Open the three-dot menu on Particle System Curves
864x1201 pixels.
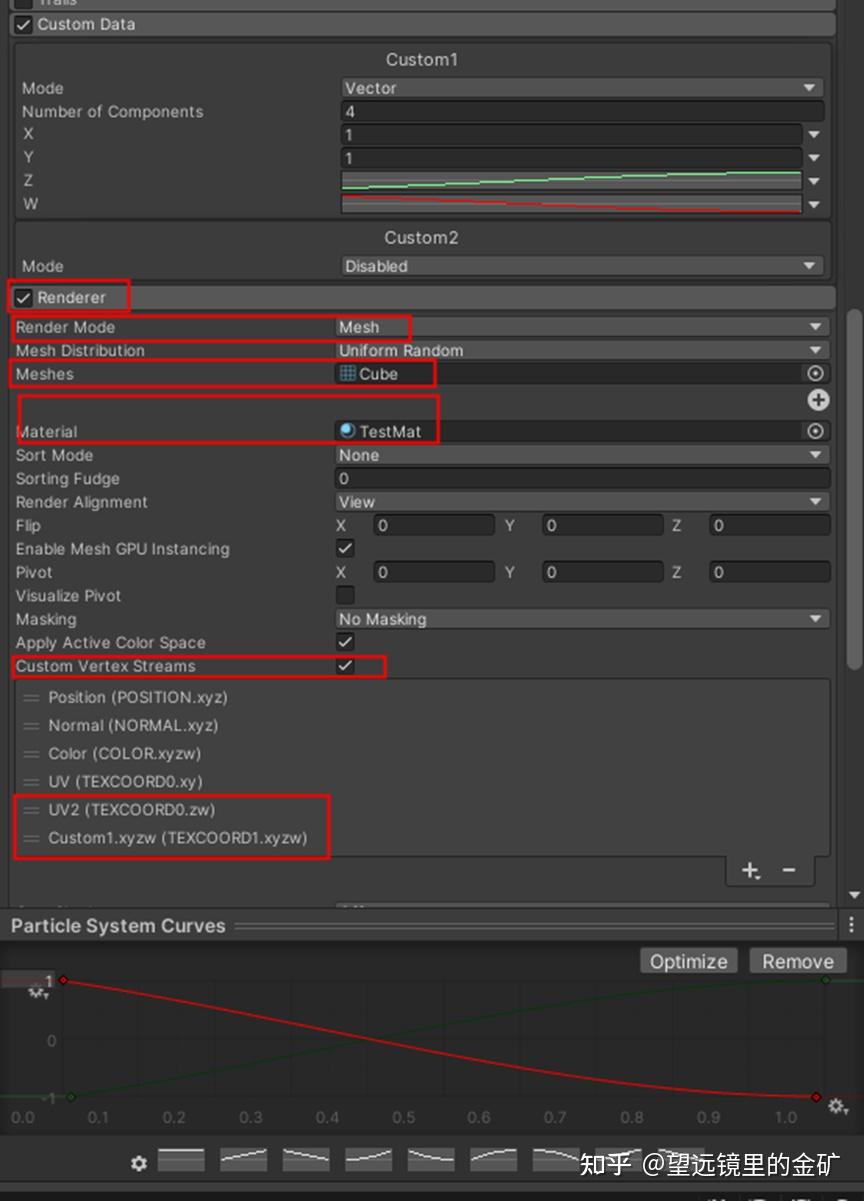[x=851, y=926]
